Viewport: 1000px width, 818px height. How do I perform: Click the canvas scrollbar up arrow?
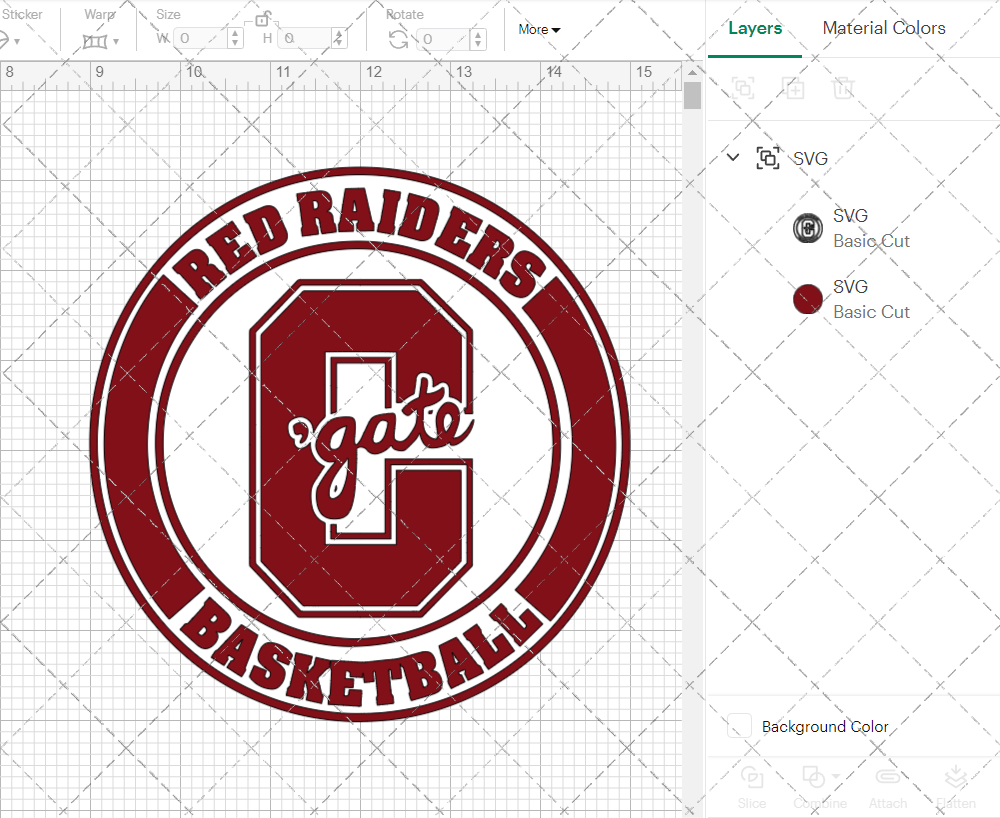692,71
